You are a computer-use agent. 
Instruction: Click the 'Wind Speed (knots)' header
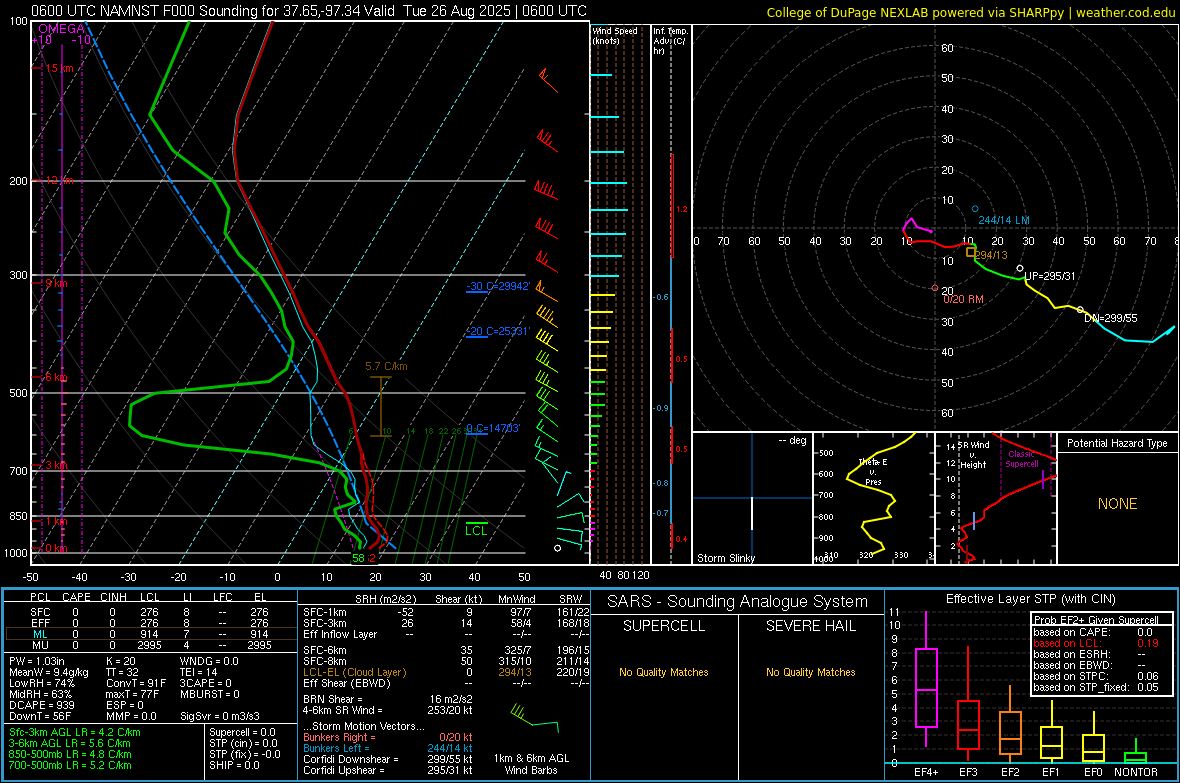coord(615,35)
